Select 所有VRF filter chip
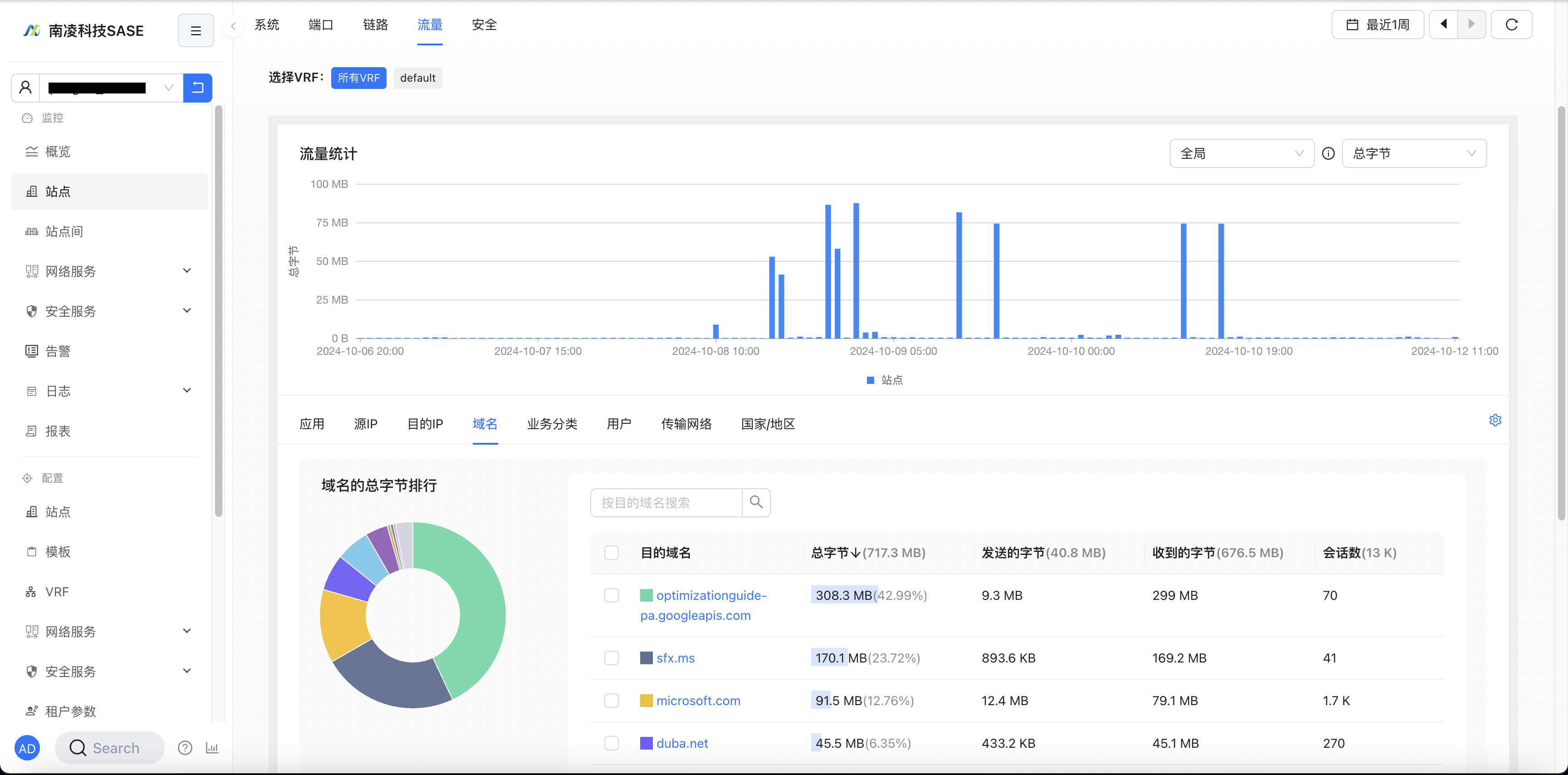Image resolution: width=1568 pixels, height=775 pixels. [x=358, y=78]
